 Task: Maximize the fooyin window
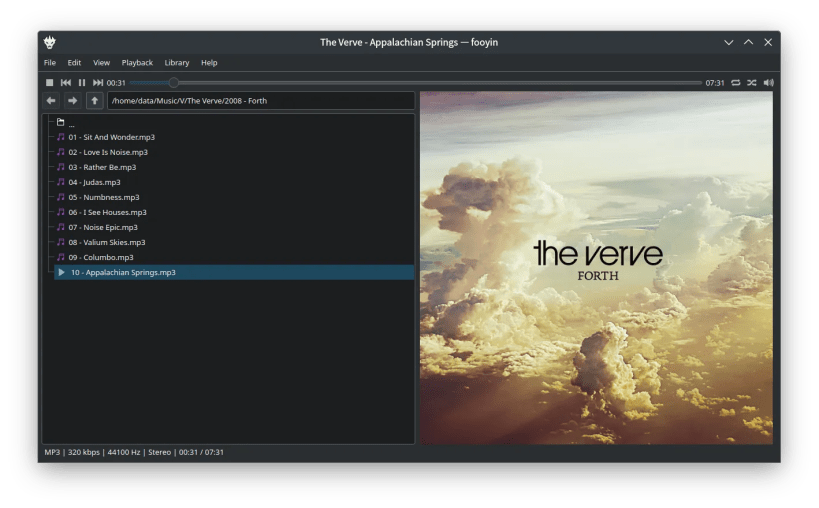[x=748, y=42]
